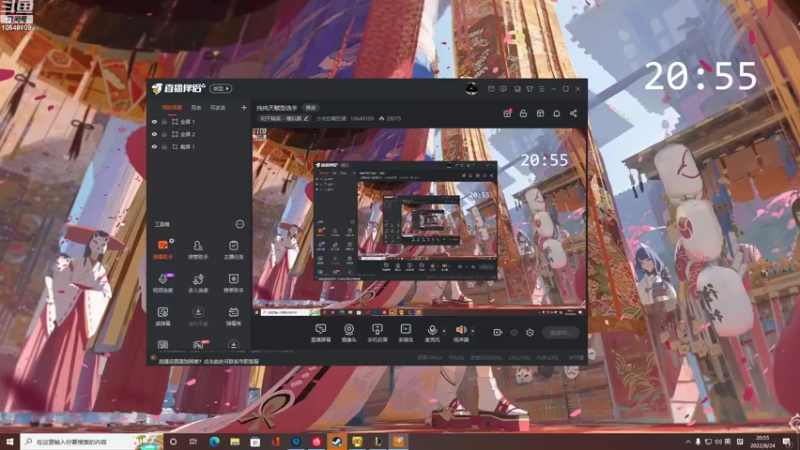Start 多人连麦 from the toolbox
Viewport: 800px width, 450px height.
point(198,283)
